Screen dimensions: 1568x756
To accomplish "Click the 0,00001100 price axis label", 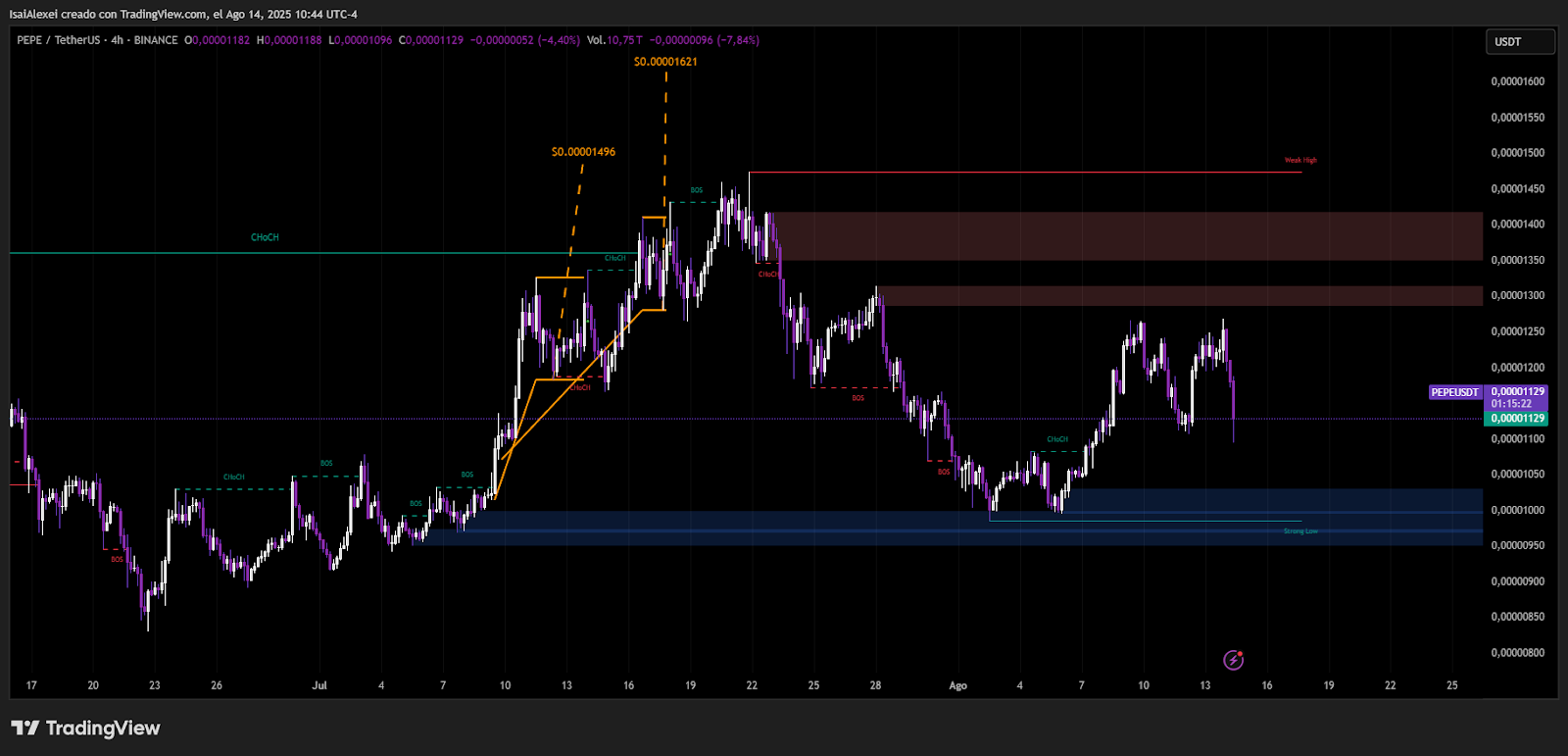I will [x=1518, y=439].
